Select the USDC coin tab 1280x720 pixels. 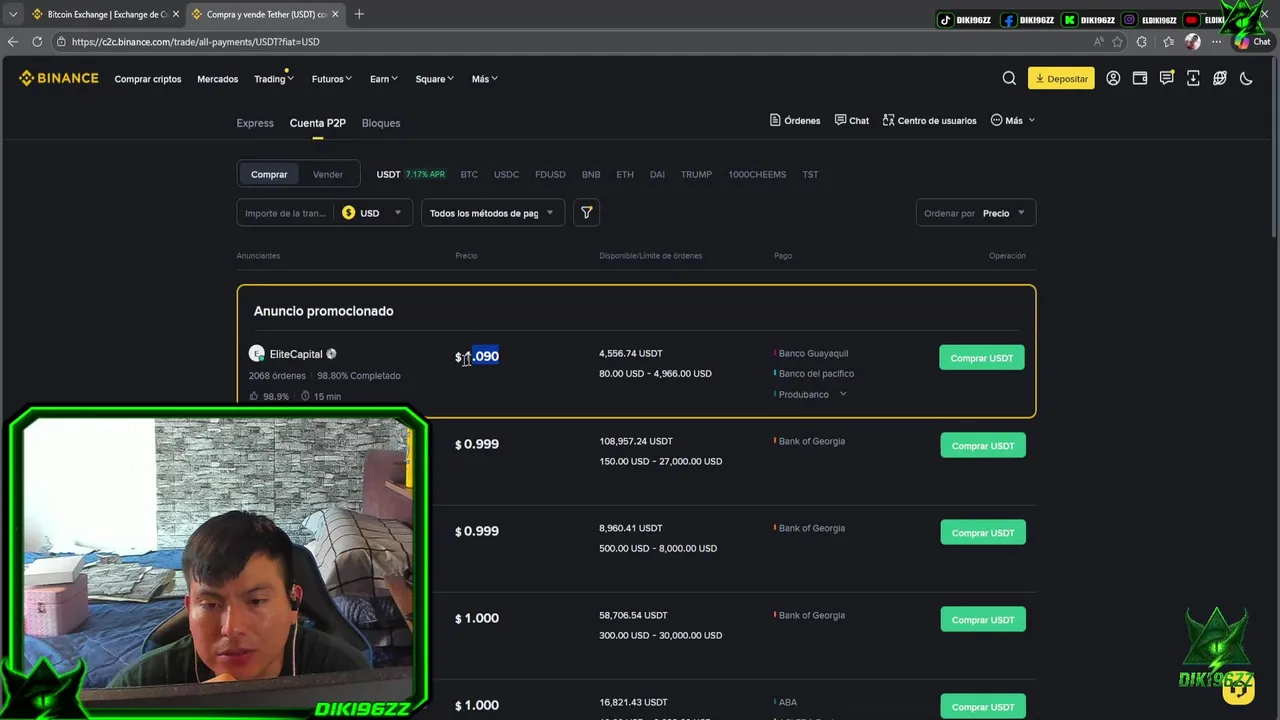(507, 174)
